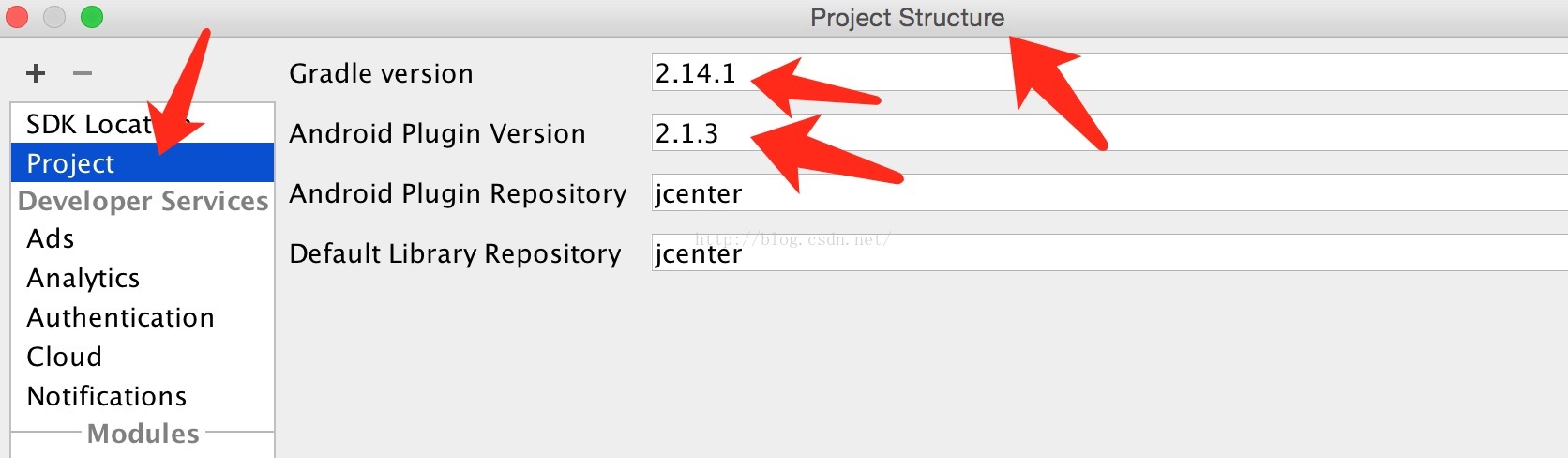This screenshot has height=458, width=1568.
Task: Click the gray minimize window button
Action: point(54,17)
